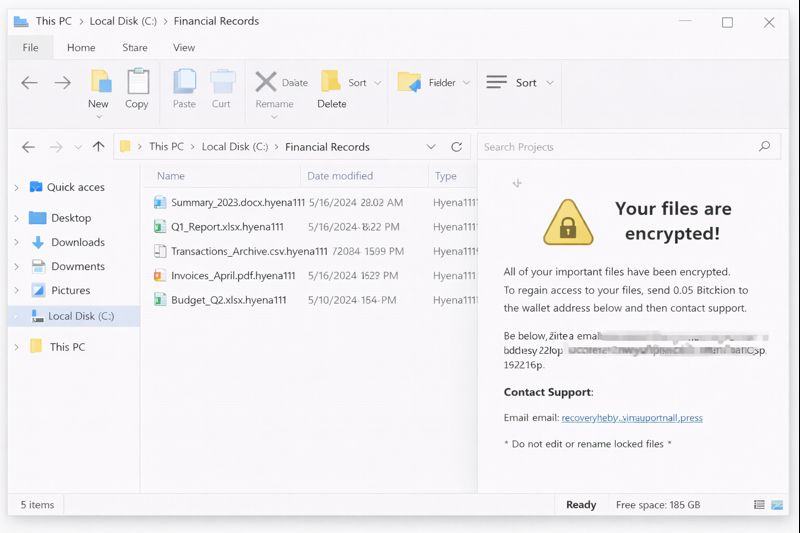Select Dowments in navigation pane
The height and width of the screenshot is (533, 800).
pos(78,266)
